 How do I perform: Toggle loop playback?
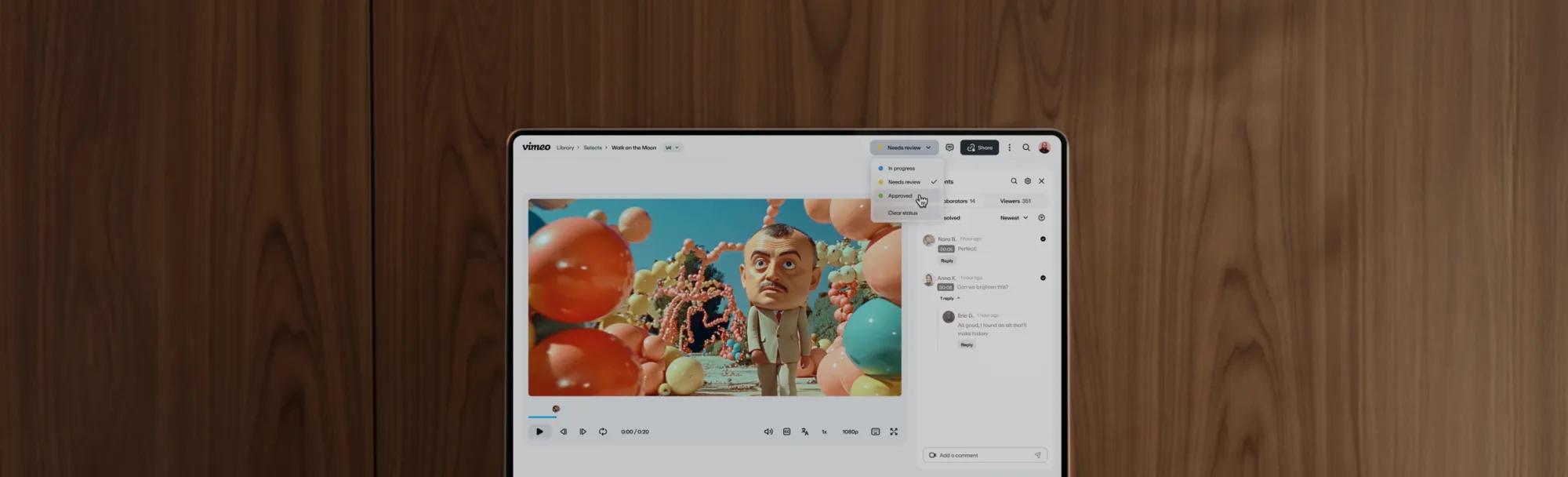[x=603, y=431]
